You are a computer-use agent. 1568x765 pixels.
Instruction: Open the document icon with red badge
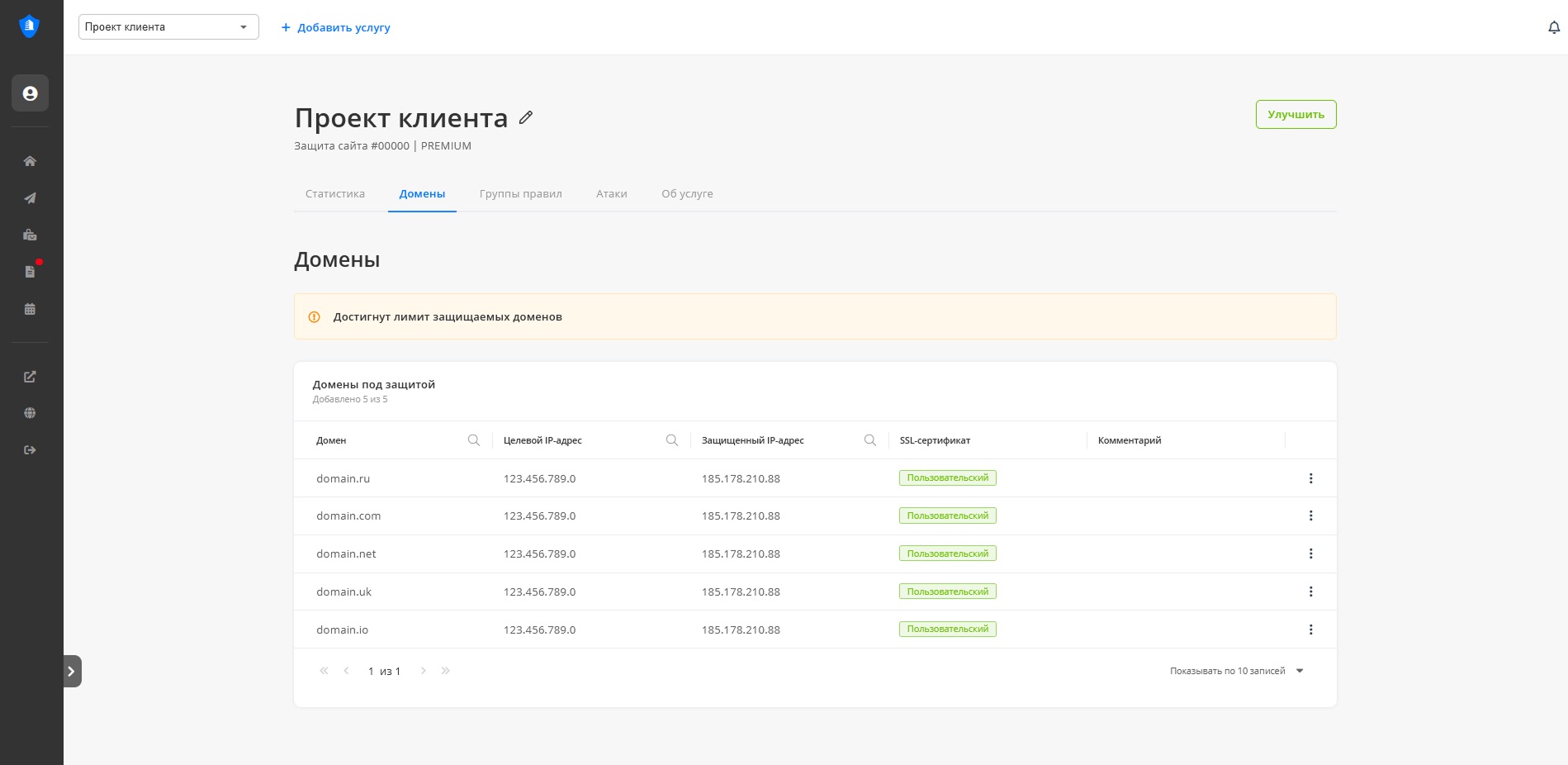coord(30,272)
